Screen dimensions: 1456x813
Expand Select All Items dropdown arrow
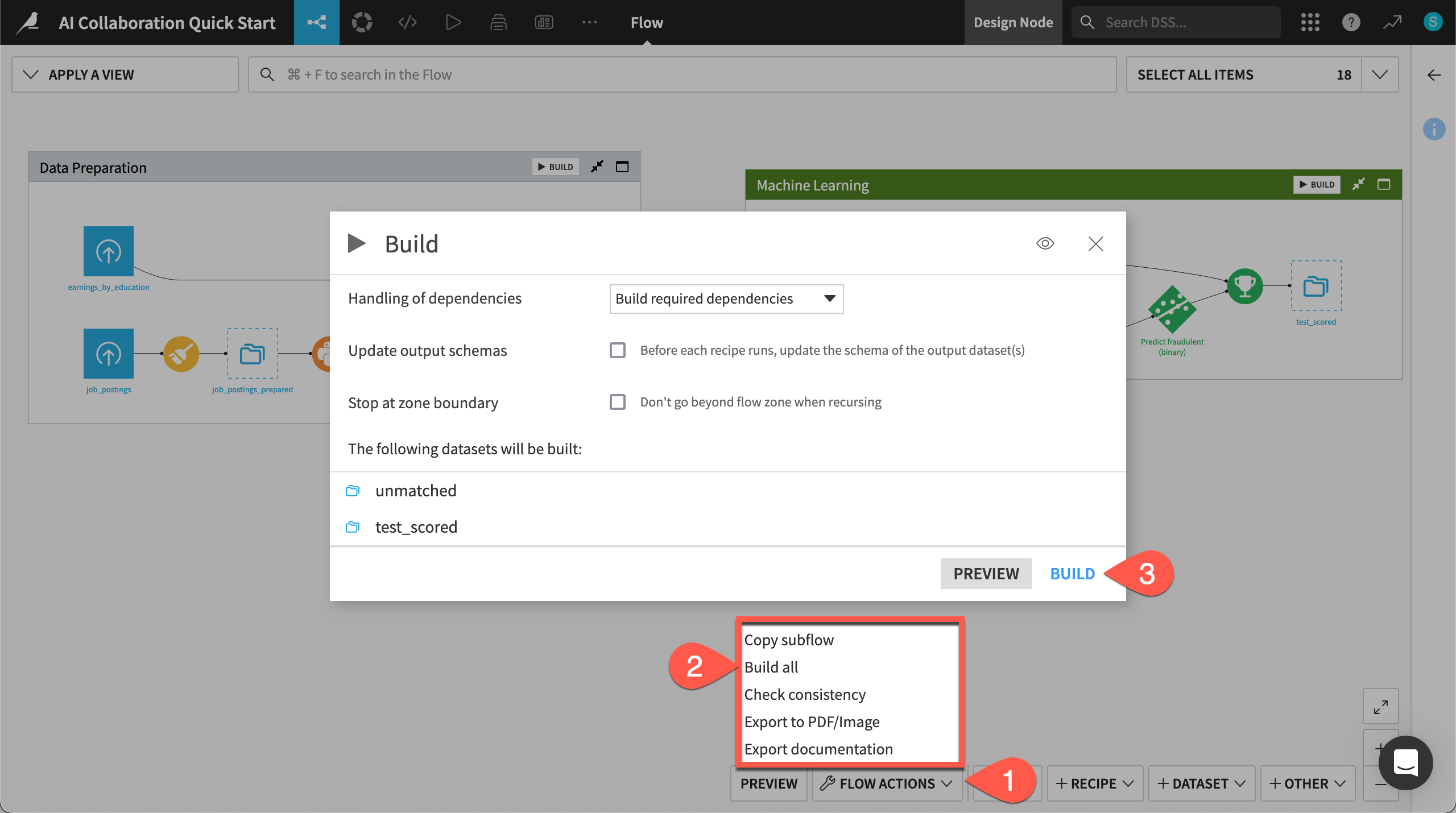[x=1380, y=74]
